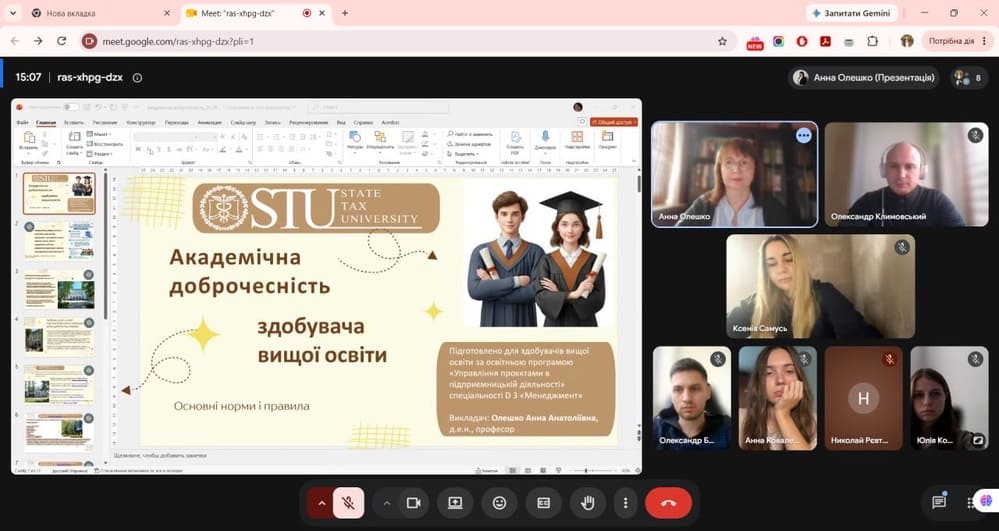999x531 pixels.
Task: Unmute the microphone in Meet controls
Action: coord(348,503)
